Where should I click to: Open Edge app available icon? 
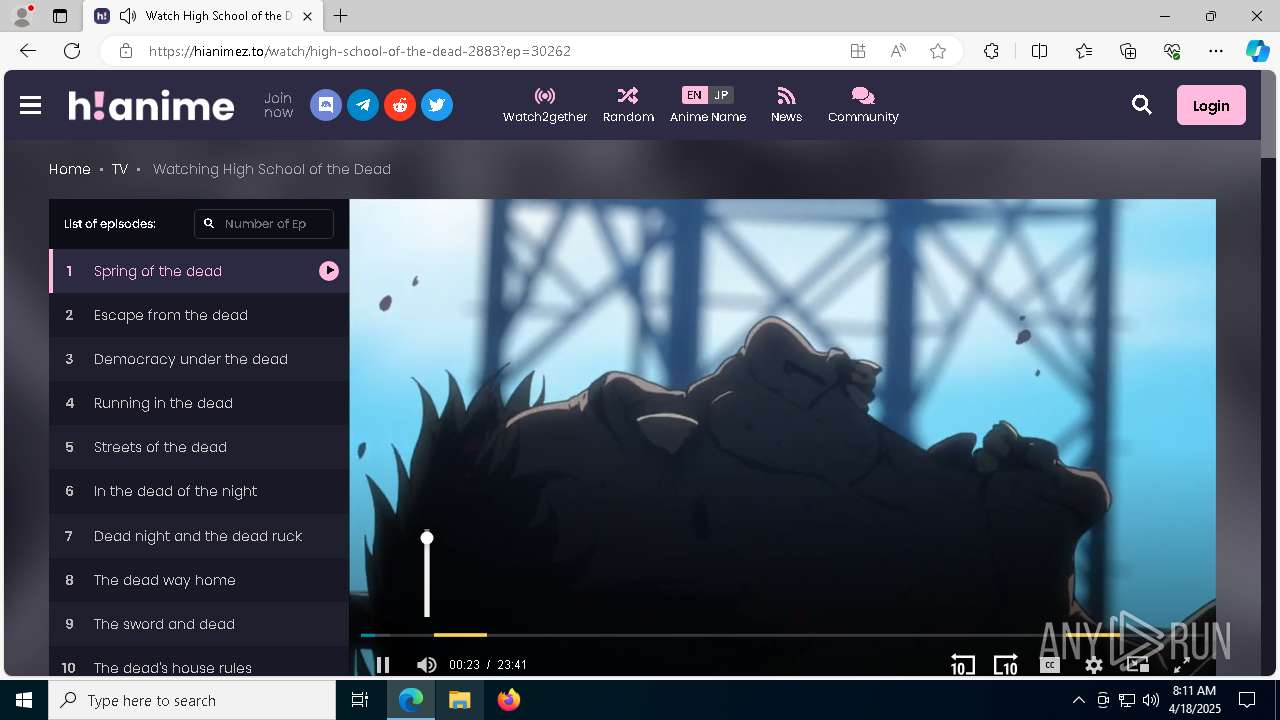click(858, 51)
